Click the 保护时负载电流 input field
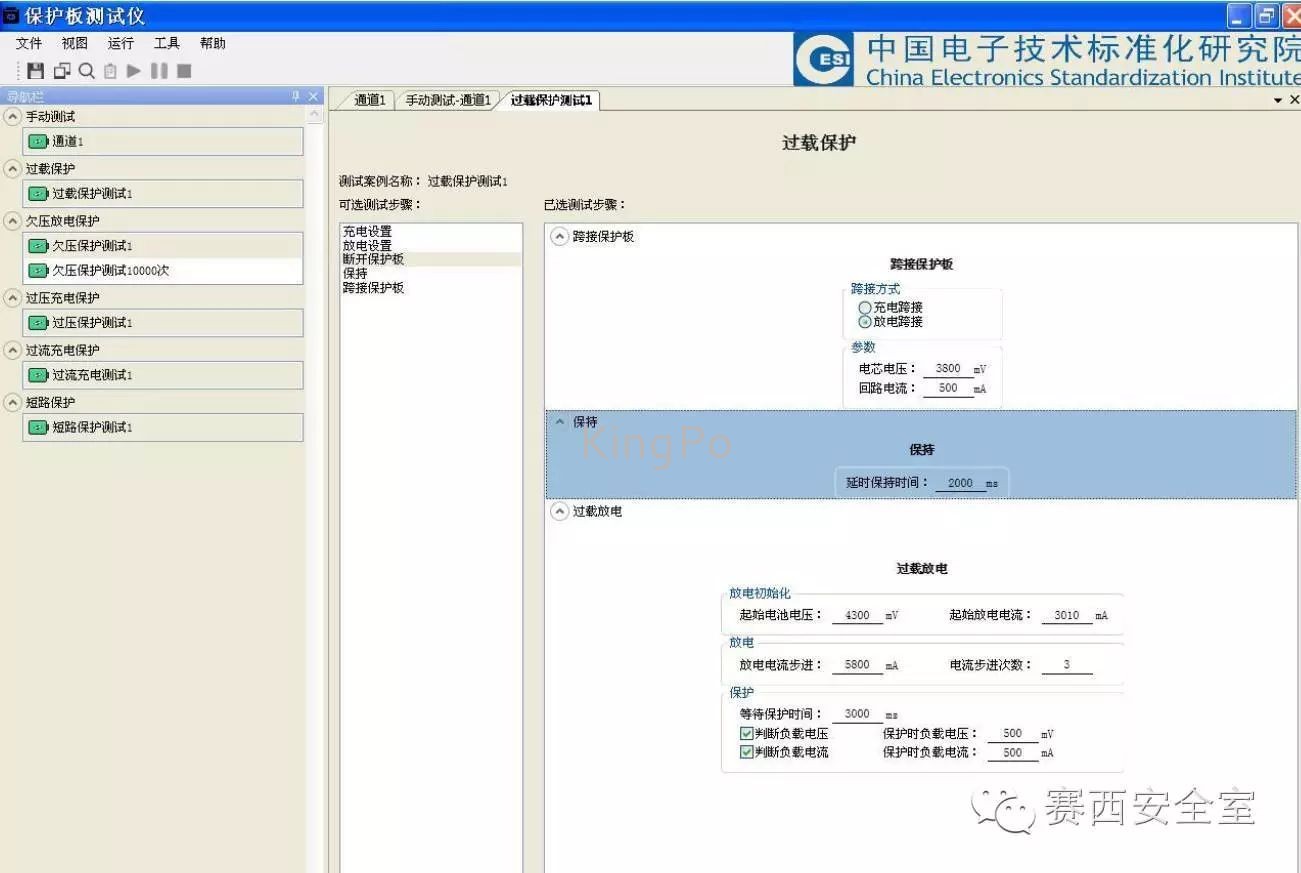Viewport: 1301px width, 873px height. (x=1012, y=753)
